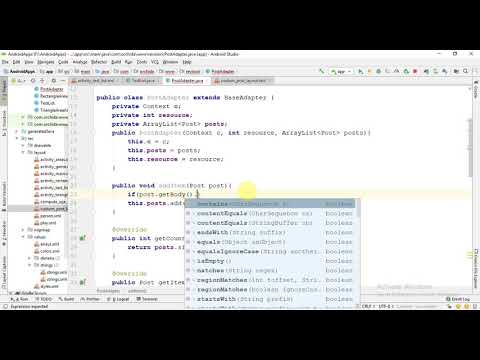Screen dimensions: 480x360
Task: Collapse the drawable folder in project tree
Action: coord(23,145)
